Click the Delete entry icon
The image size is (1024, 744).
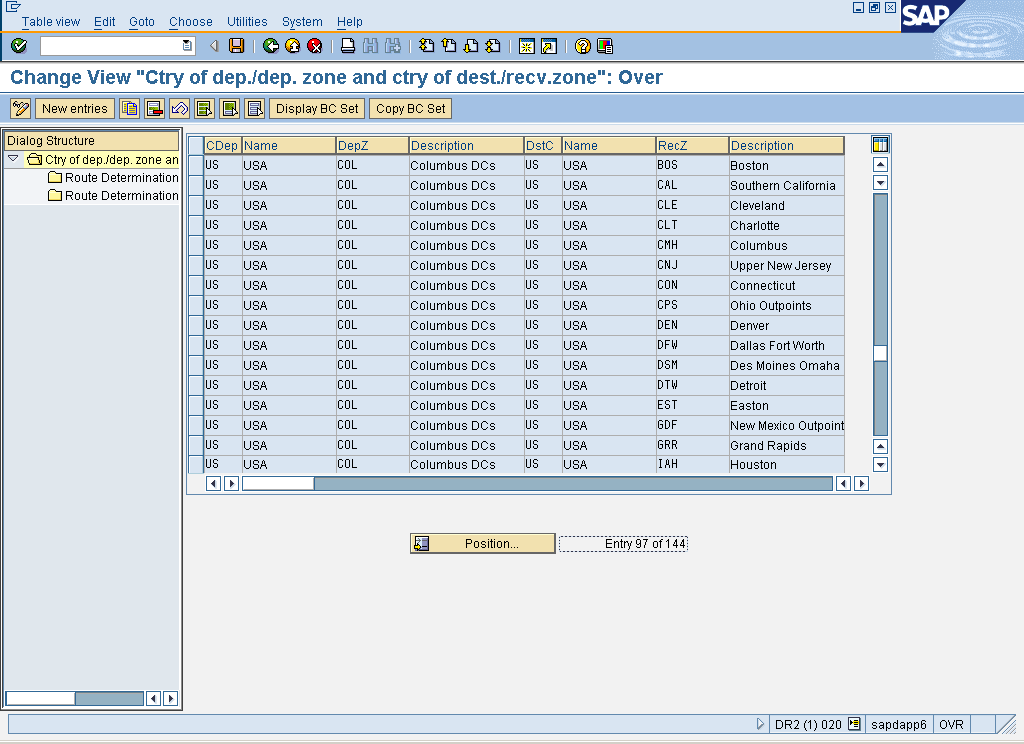[x=154, y=108]
